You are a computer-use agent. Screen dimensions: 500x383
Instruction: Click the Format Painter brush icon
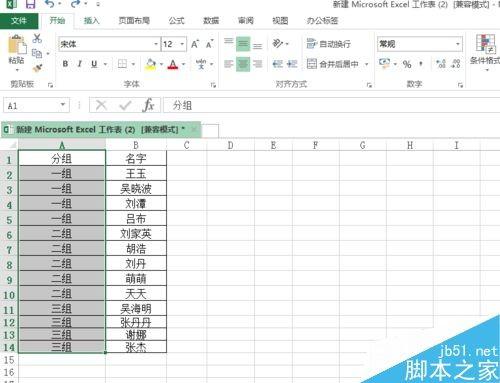point(37,68)
